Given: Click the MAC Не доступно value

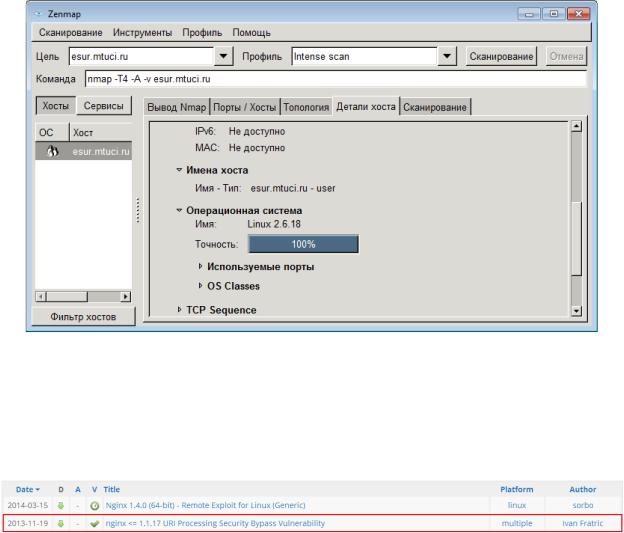Looking at the screenshot, I should 257,148.
